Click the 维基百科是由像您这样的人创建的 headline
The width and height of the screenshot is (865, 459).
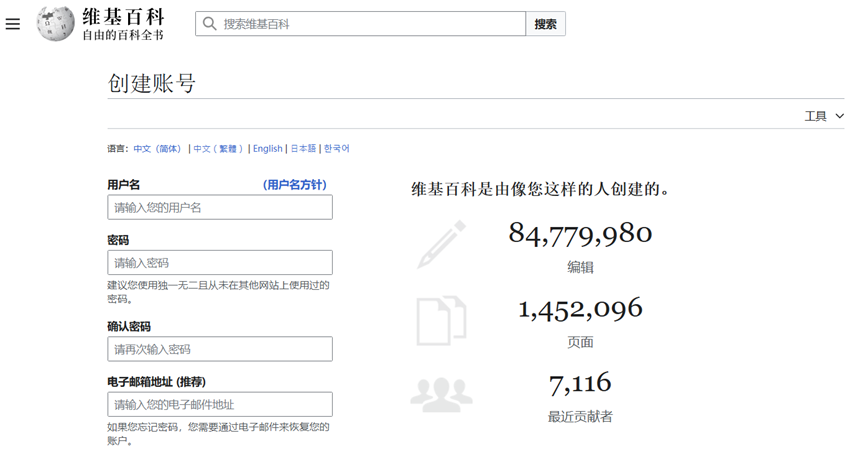541,189
